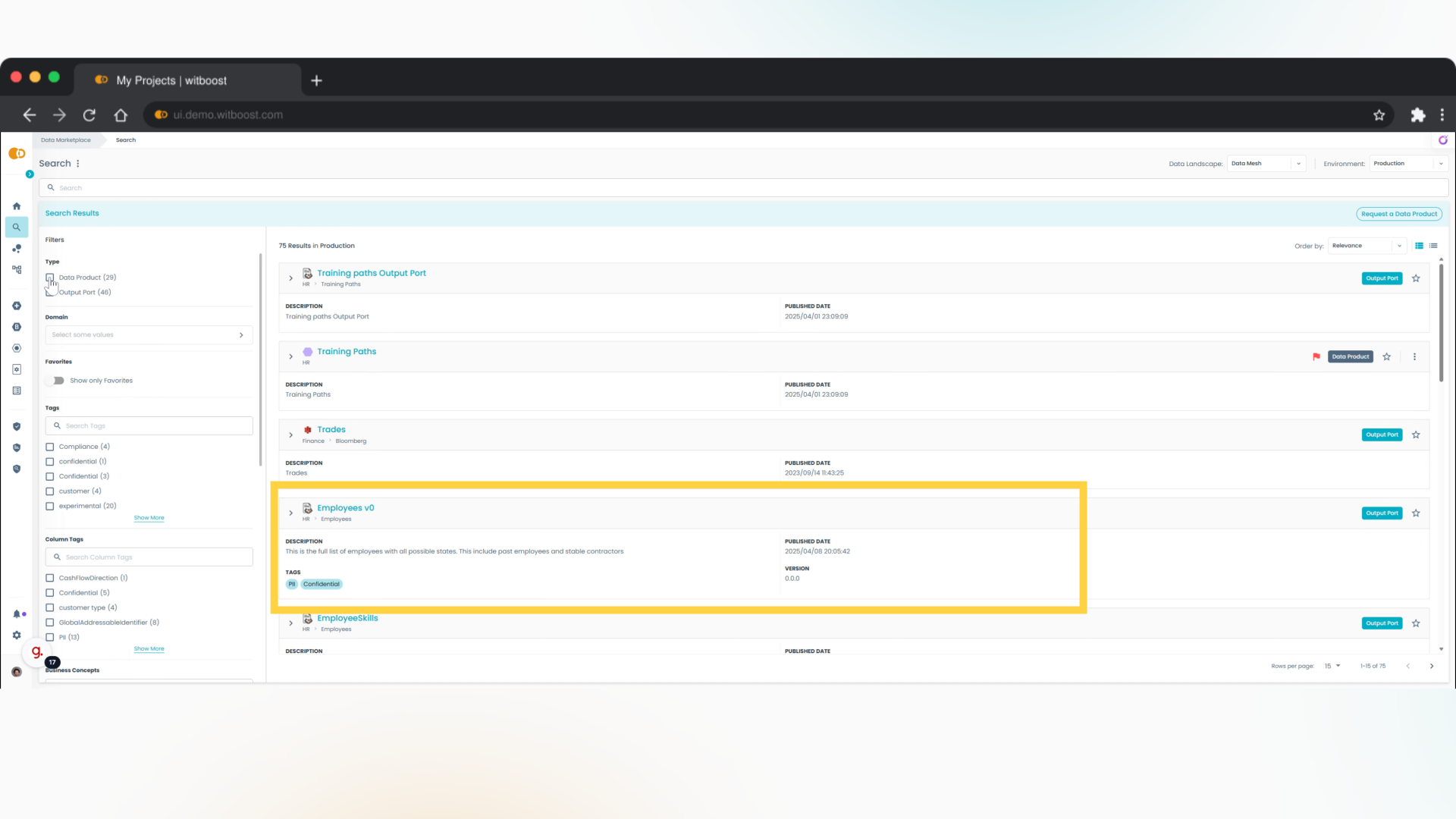
Task: Check the customer type (4) column tag
Action: click(x=50, y=608)
